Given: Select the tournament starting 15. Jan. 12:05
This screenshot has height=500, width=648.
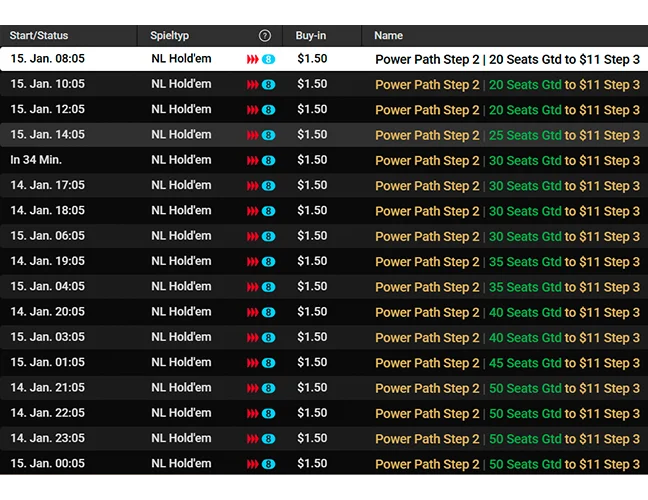Looking at the screenshot, I should tap(47, 110).
